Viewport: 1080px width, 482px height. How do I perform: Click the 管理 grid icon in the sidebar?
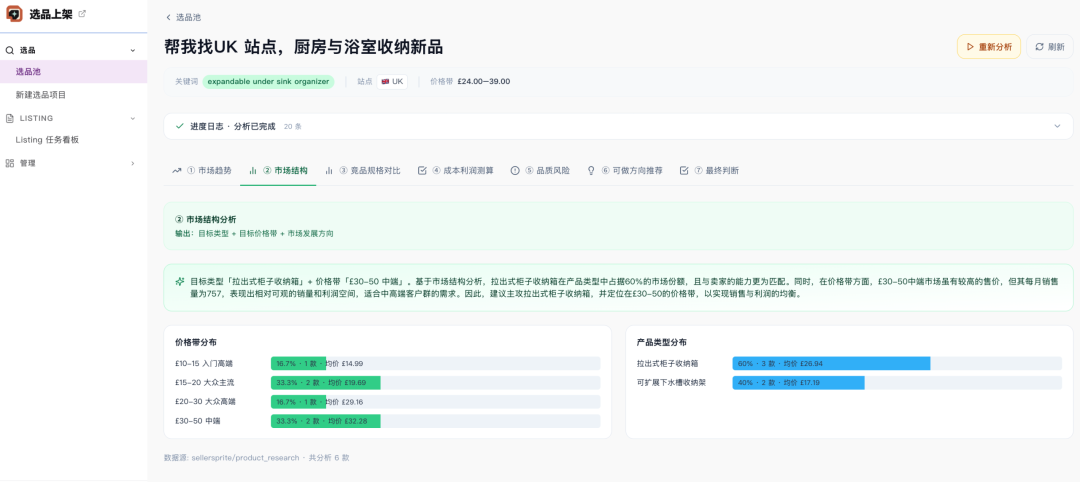click(x=10, y=163)
